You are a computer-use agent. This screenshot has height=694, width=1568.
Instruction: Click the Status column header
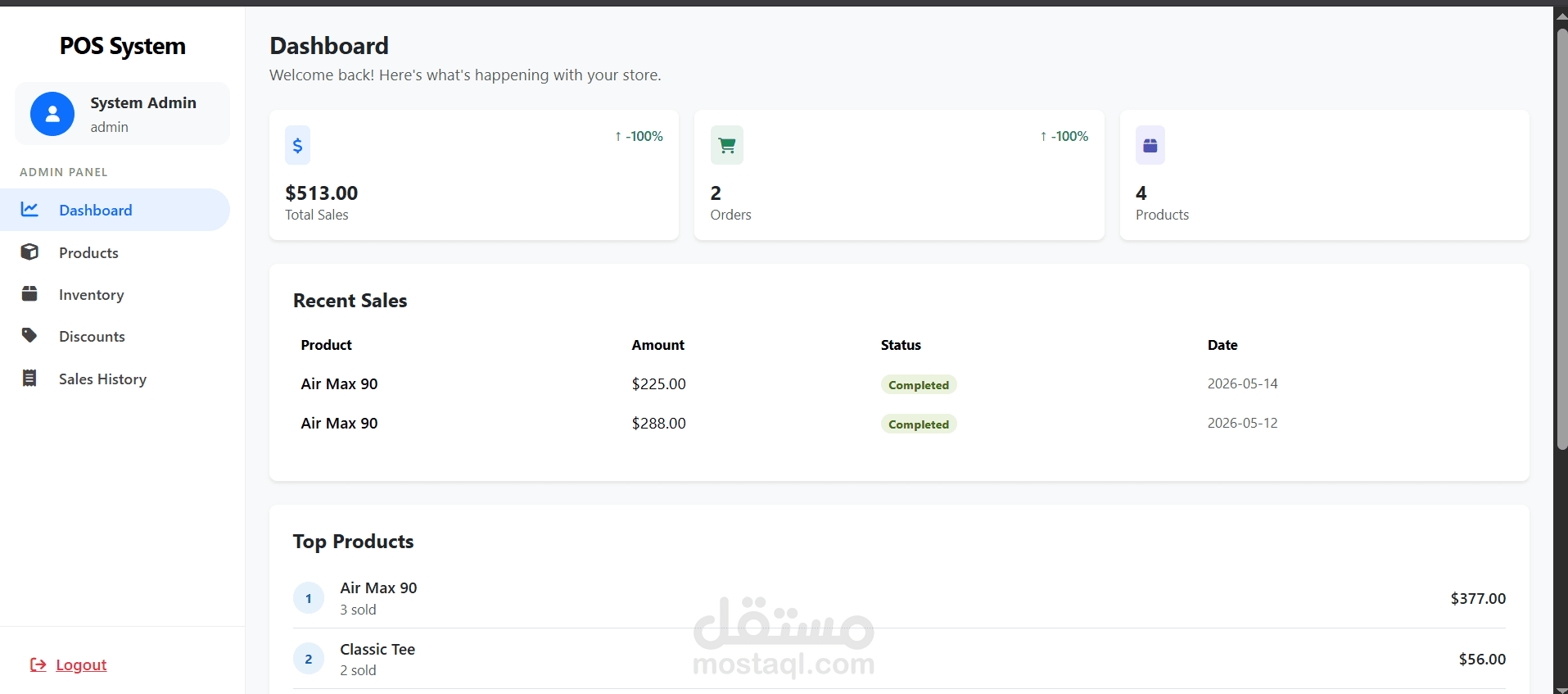tap(901, 345)
